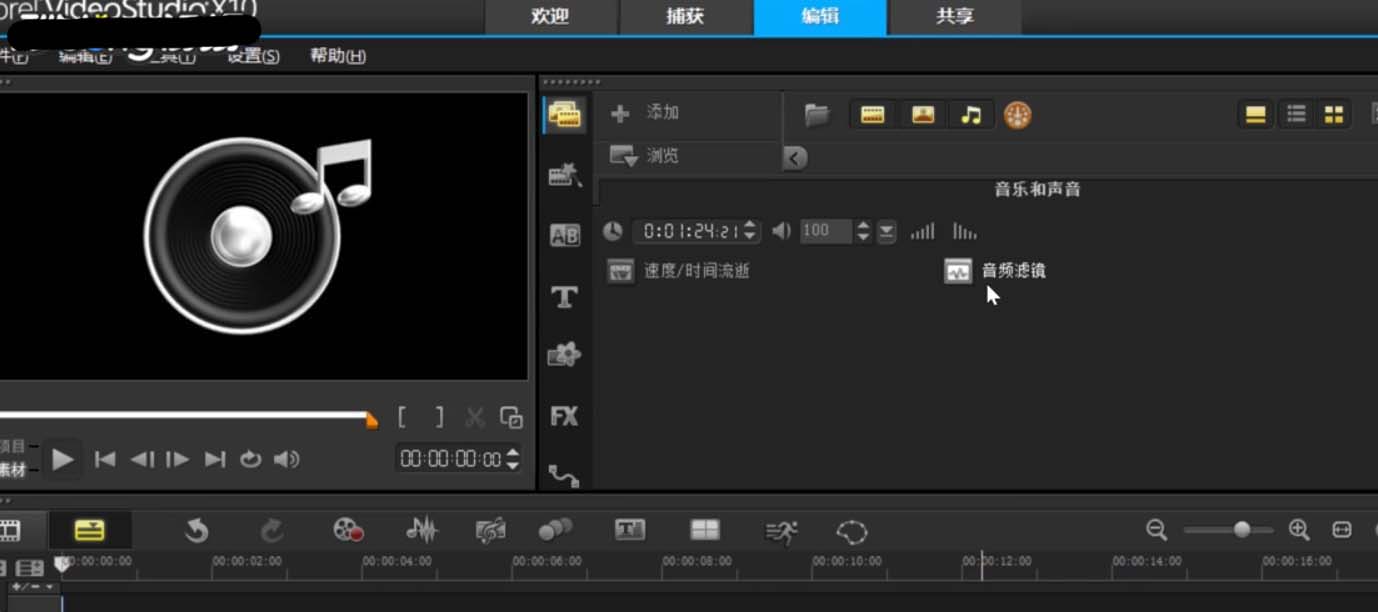Select 素材 clip play mode
The width and height of the screenshot is (1378, 612).
(15, 469)
